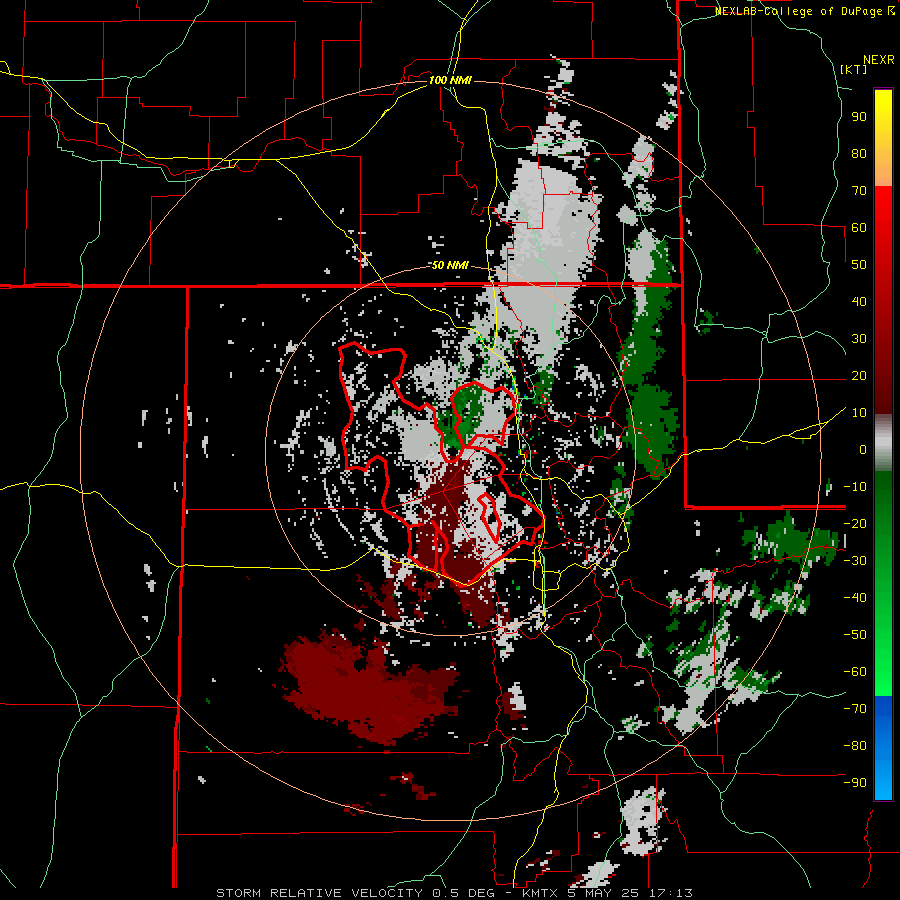
Task: Click the 0 value on the velocity scale
Action: point(863,450)
